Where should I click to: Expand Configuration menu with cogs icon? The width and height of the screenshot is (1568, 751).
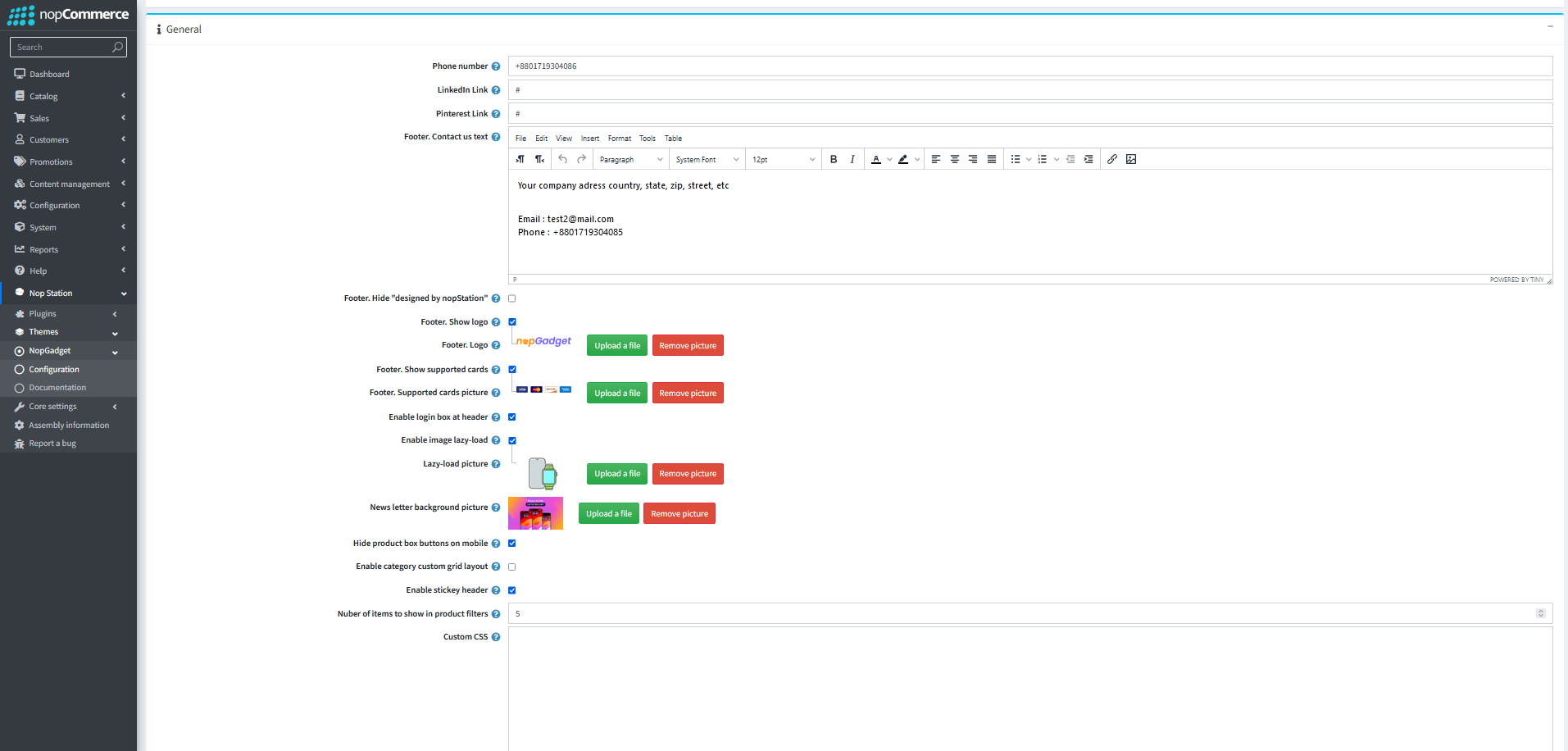pos(69,205)
